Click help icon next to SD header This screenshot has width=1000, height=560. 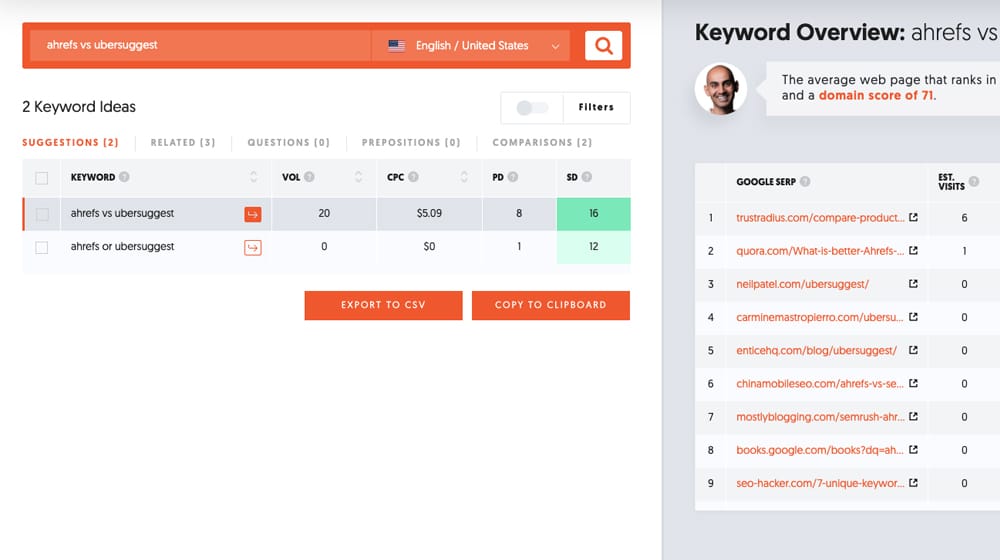[x=587, y=177]
